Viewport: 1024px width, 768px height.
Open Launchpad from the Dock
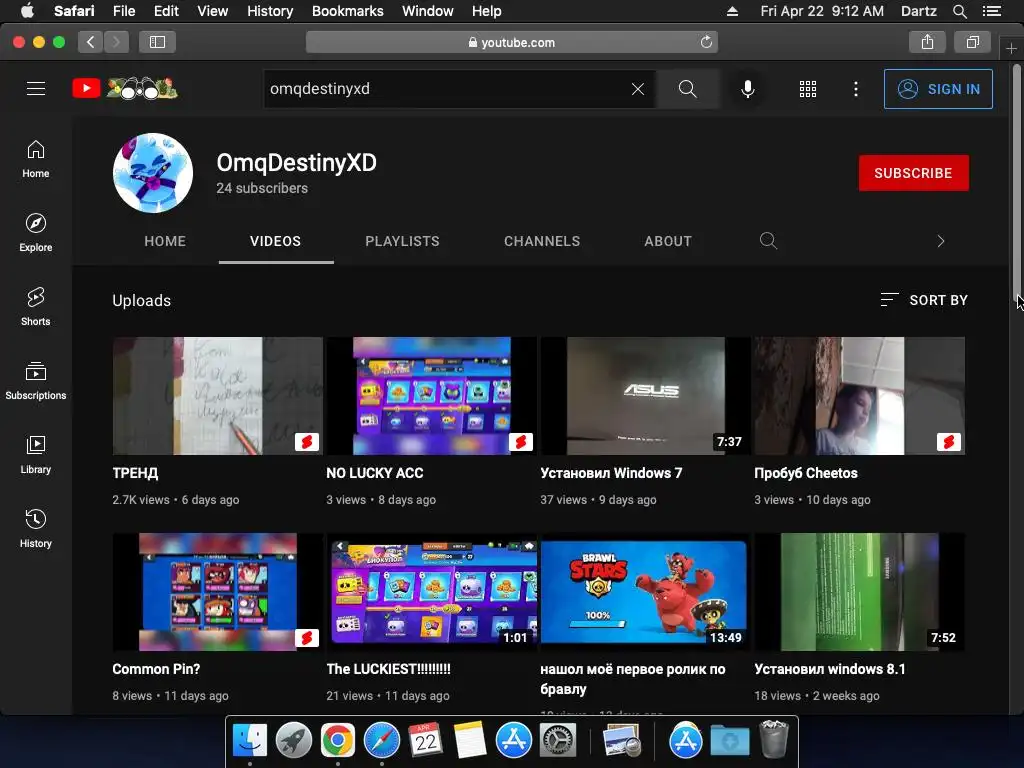coord(293,740)
